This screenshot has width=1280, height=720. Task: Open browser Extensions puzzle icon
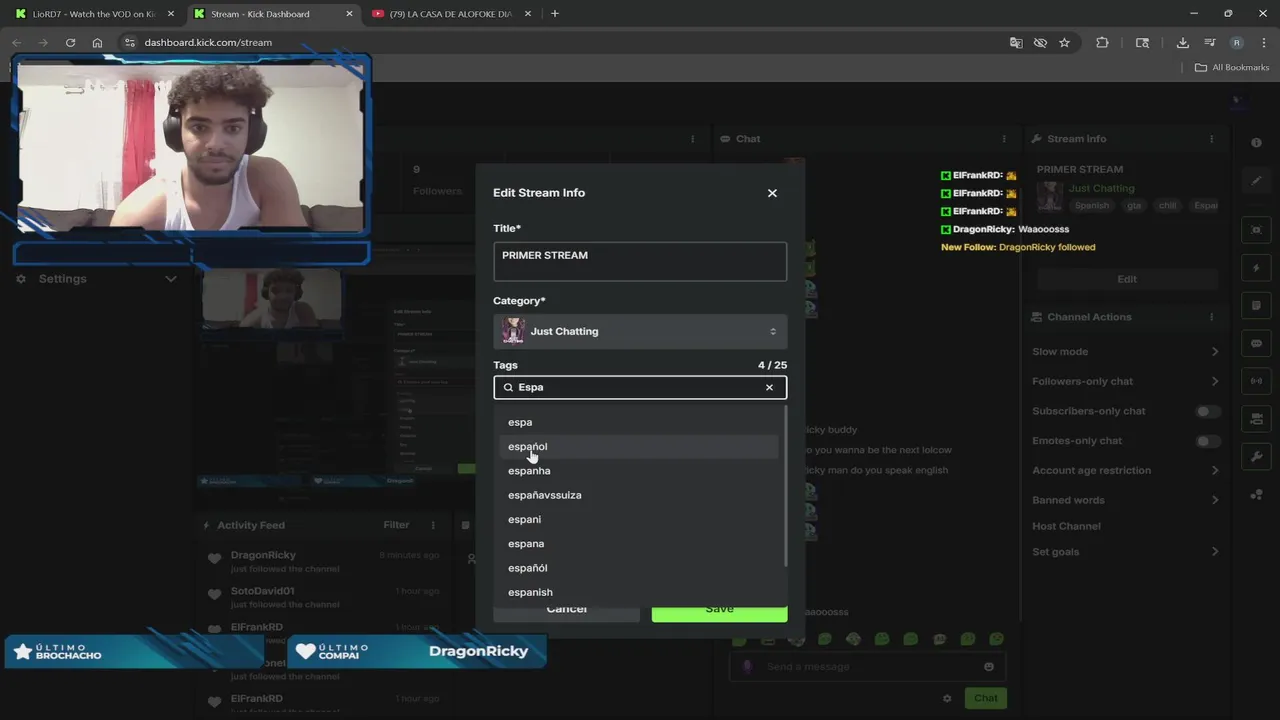coord(1102,43)
